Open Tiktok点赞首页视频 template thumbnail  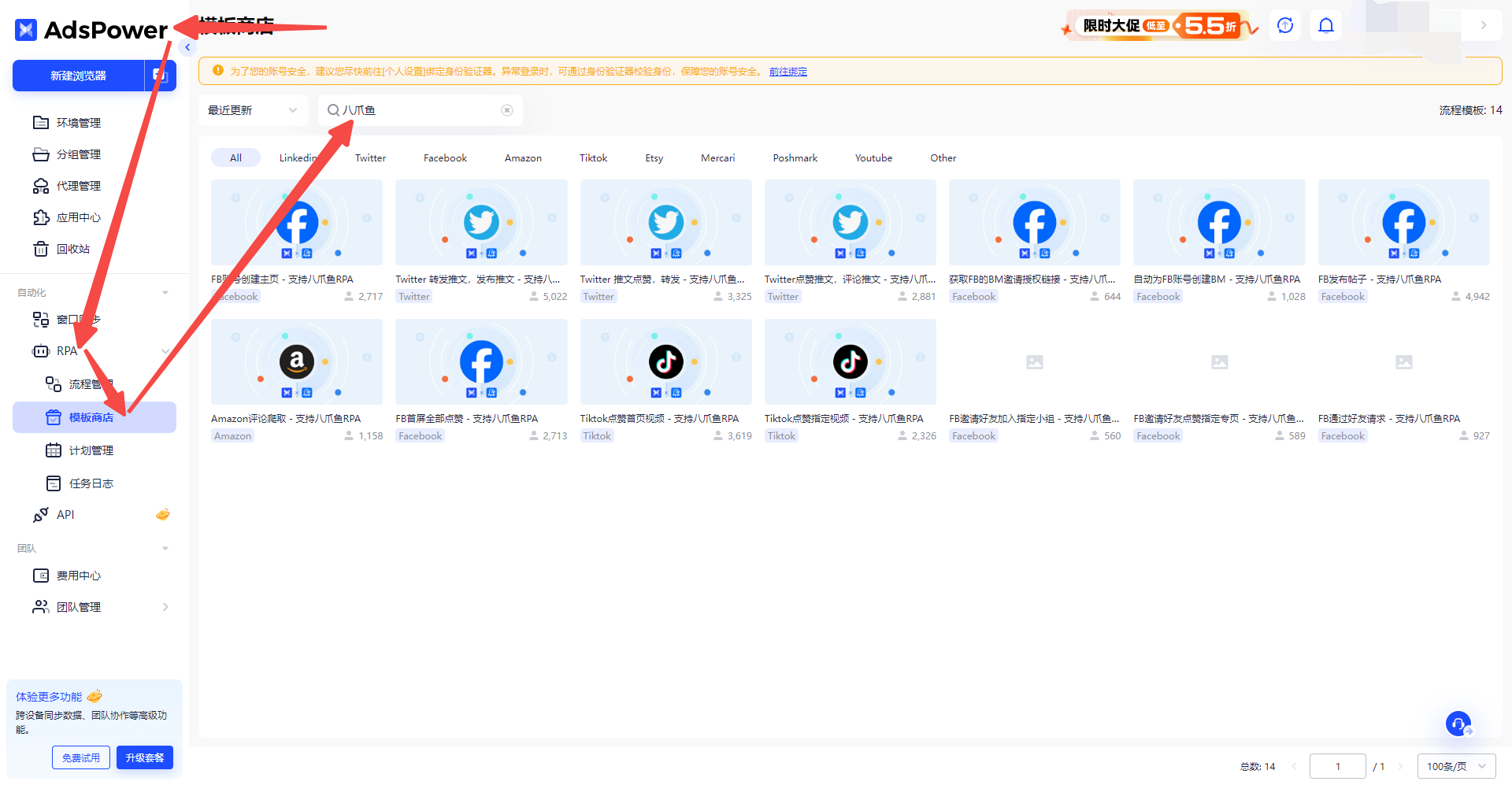point(666,362)
